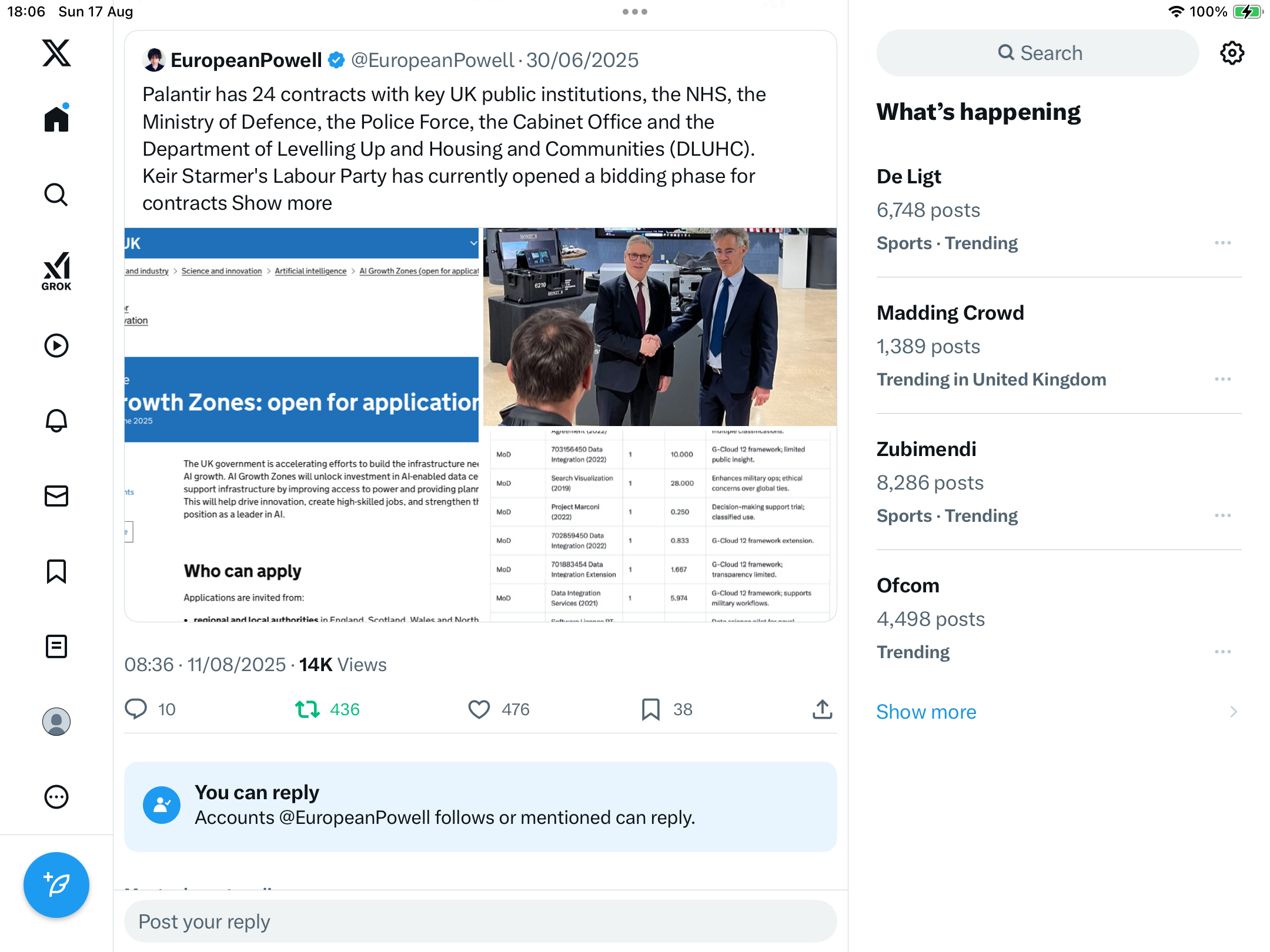Open the Notifications bell
Image resolution: width=1270 pixels, height=952 pixels.
56,421
